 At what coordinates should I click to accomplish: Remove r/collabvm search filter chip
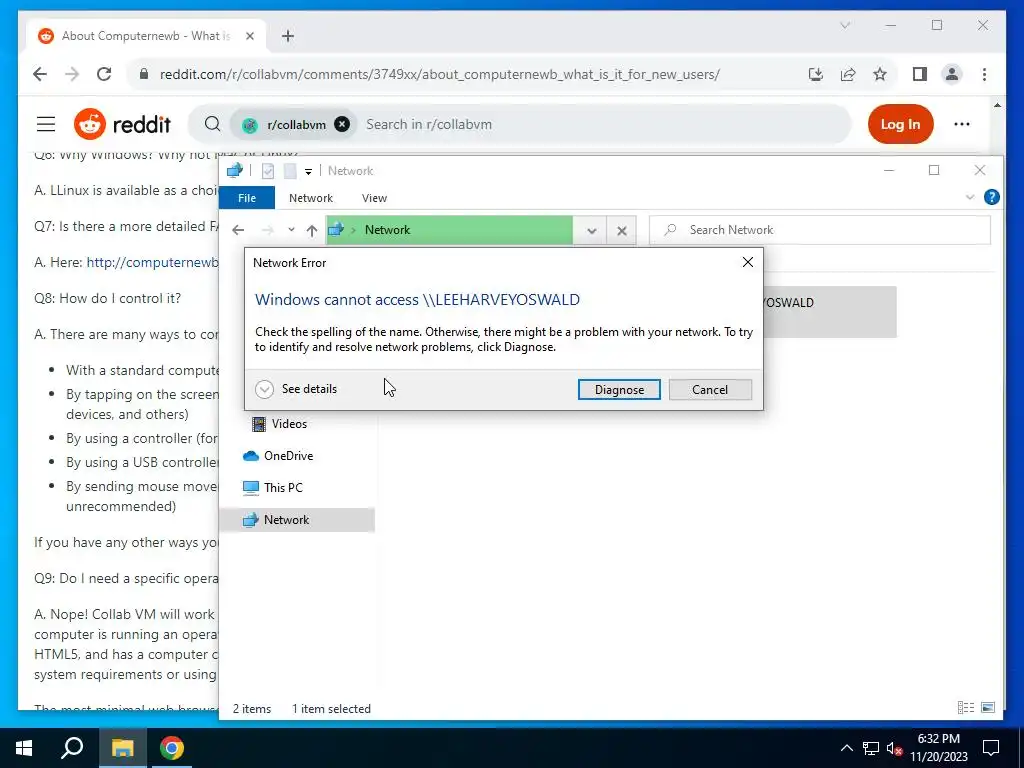342,124
